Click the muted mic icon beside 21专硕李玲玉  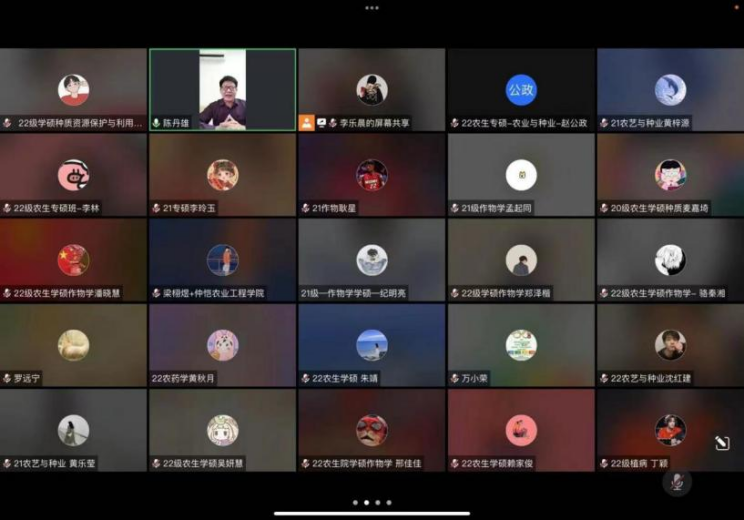tap(156, 208)
